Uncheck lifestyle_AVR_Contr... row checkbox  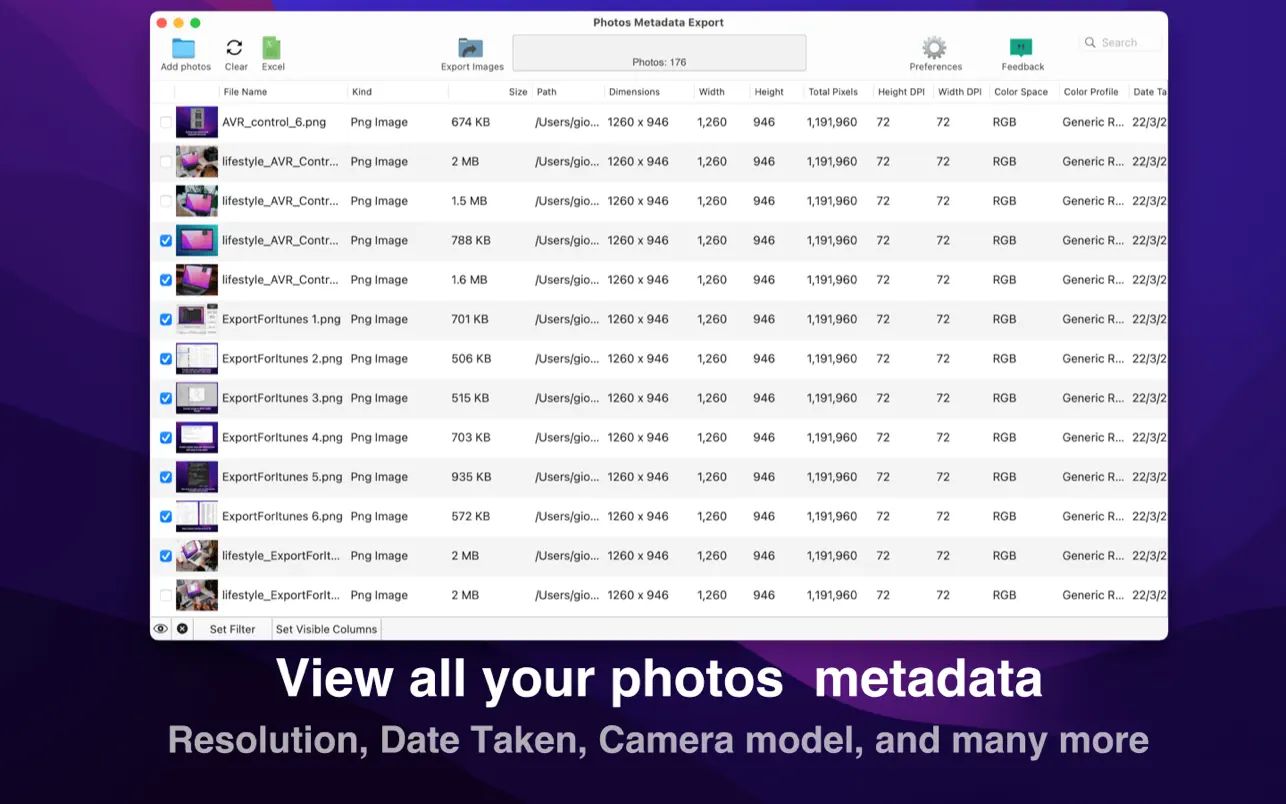[x=165, y=240]
